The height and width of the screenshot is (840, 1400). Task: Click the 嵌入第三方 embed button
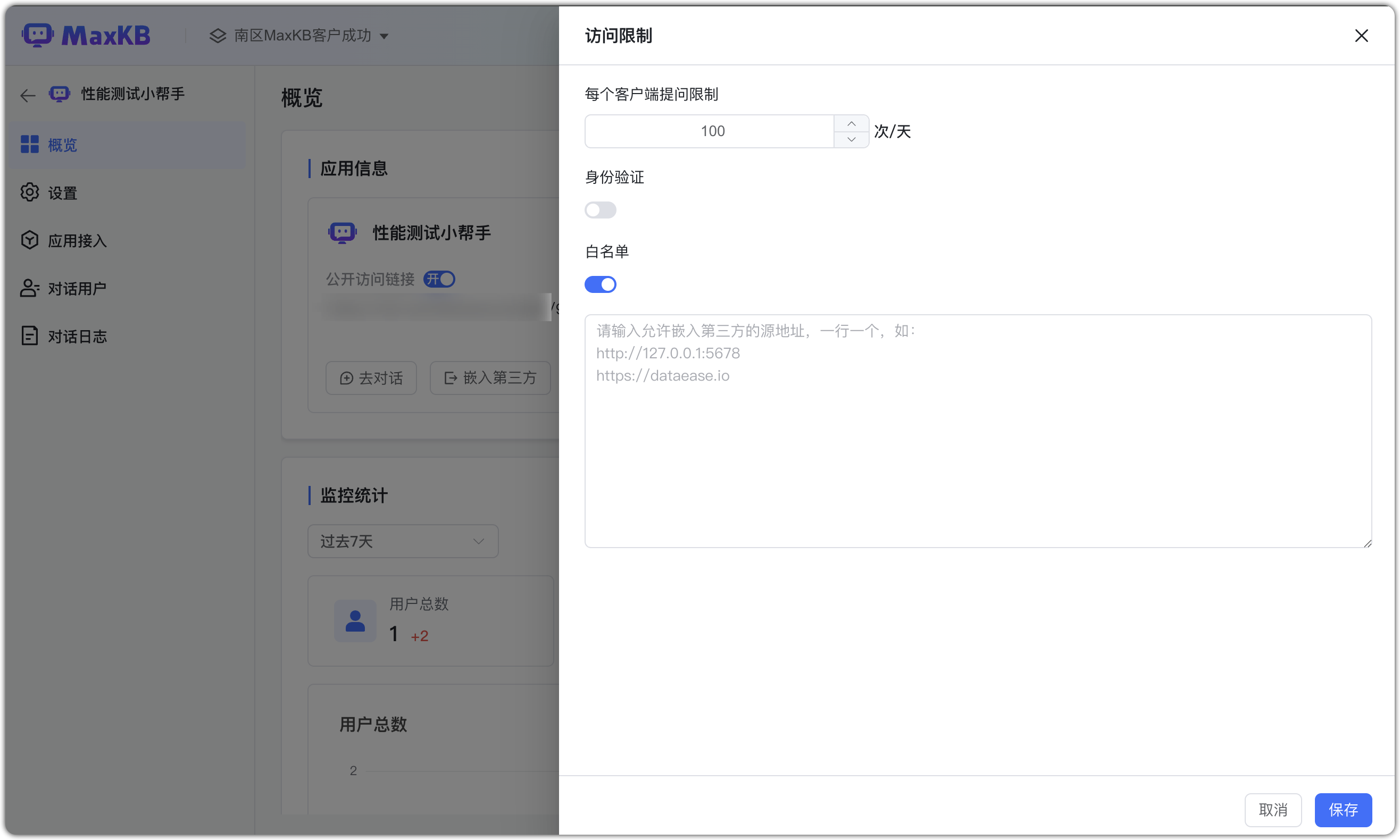click(490, 377)
